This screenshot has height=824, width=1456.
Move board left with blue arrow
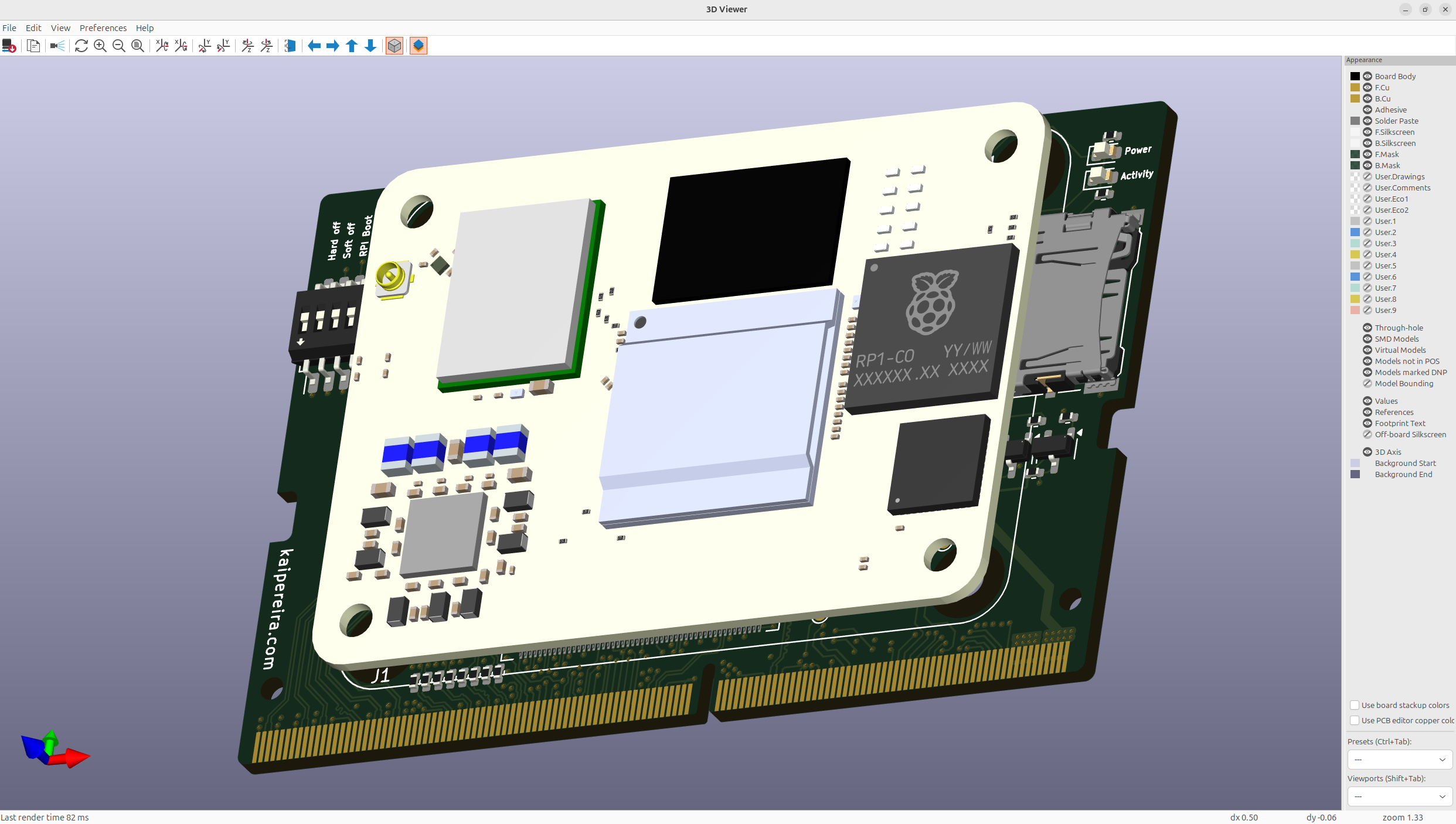(314, 46)
